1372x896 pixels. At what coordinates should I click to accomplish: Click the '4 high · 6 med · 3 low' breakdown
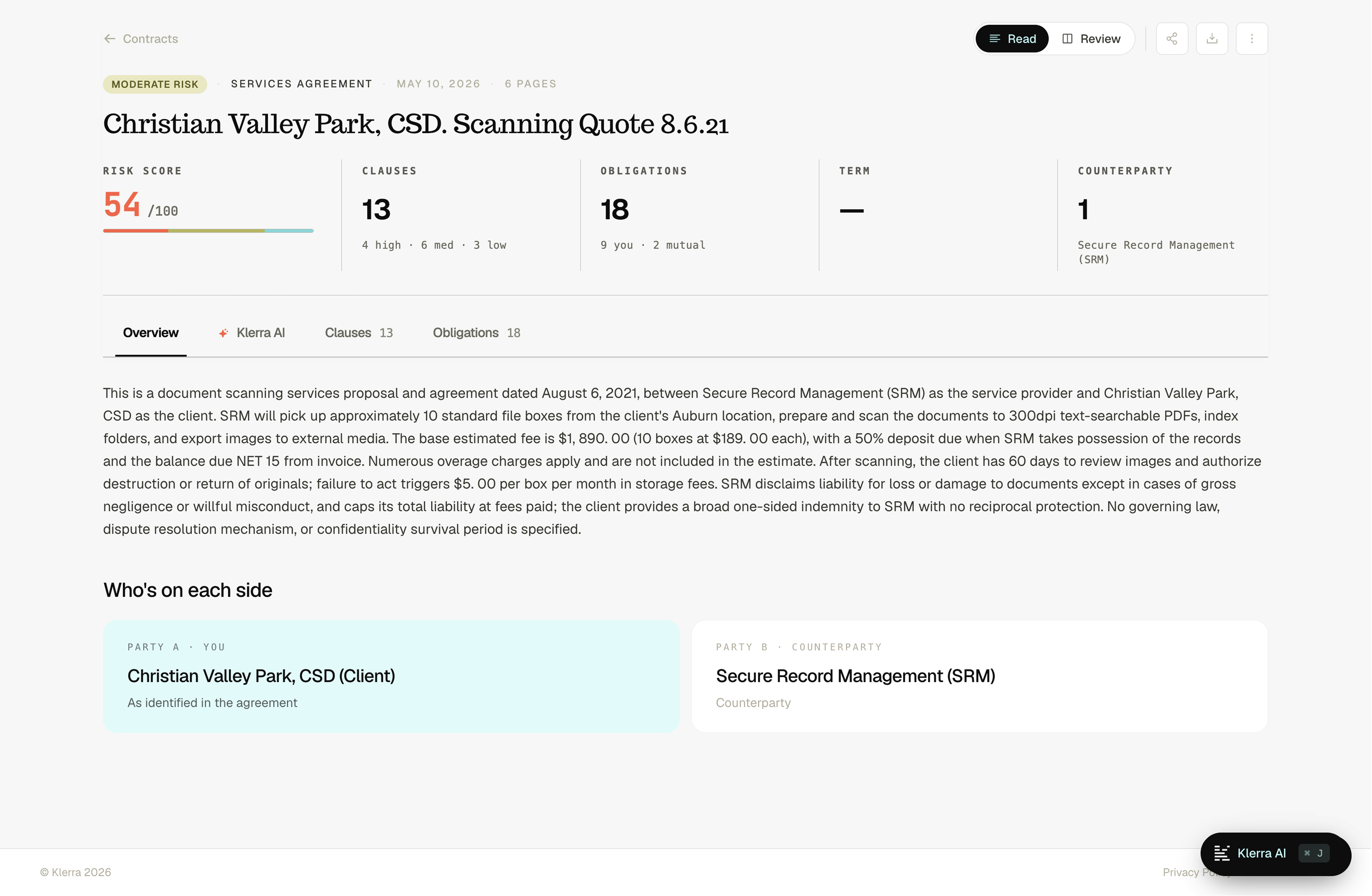[434, 245]
